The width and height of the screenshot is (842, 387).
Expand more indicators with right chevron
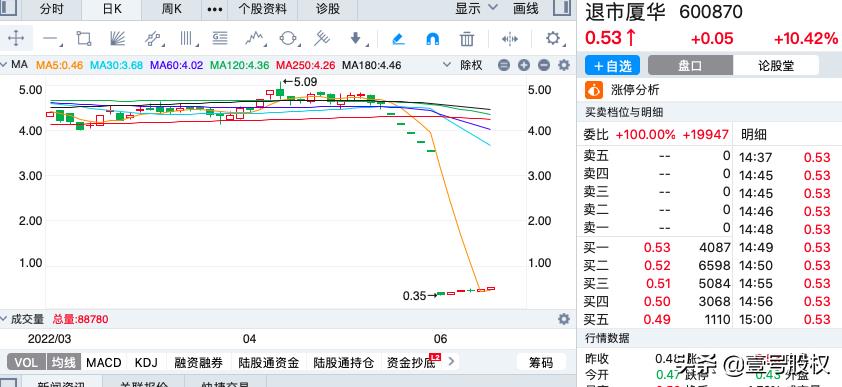(x=451, y=362)
